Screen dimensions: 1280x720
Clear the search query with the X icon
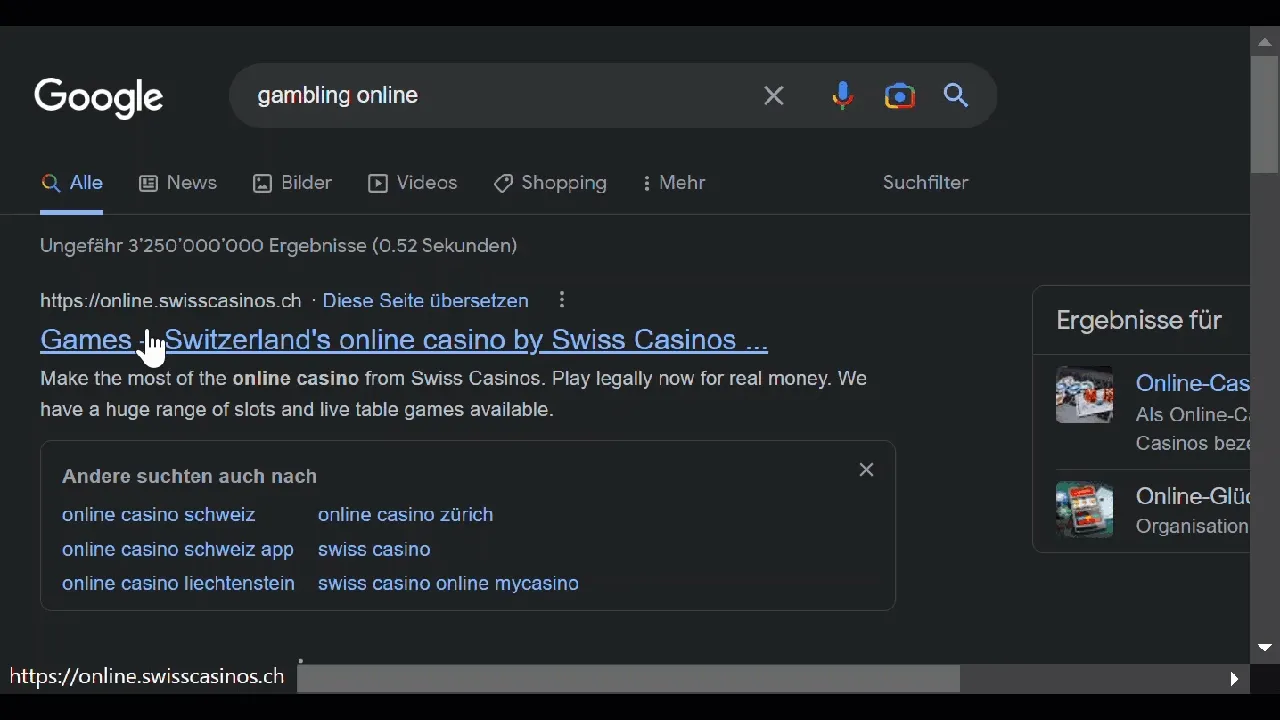774,96
